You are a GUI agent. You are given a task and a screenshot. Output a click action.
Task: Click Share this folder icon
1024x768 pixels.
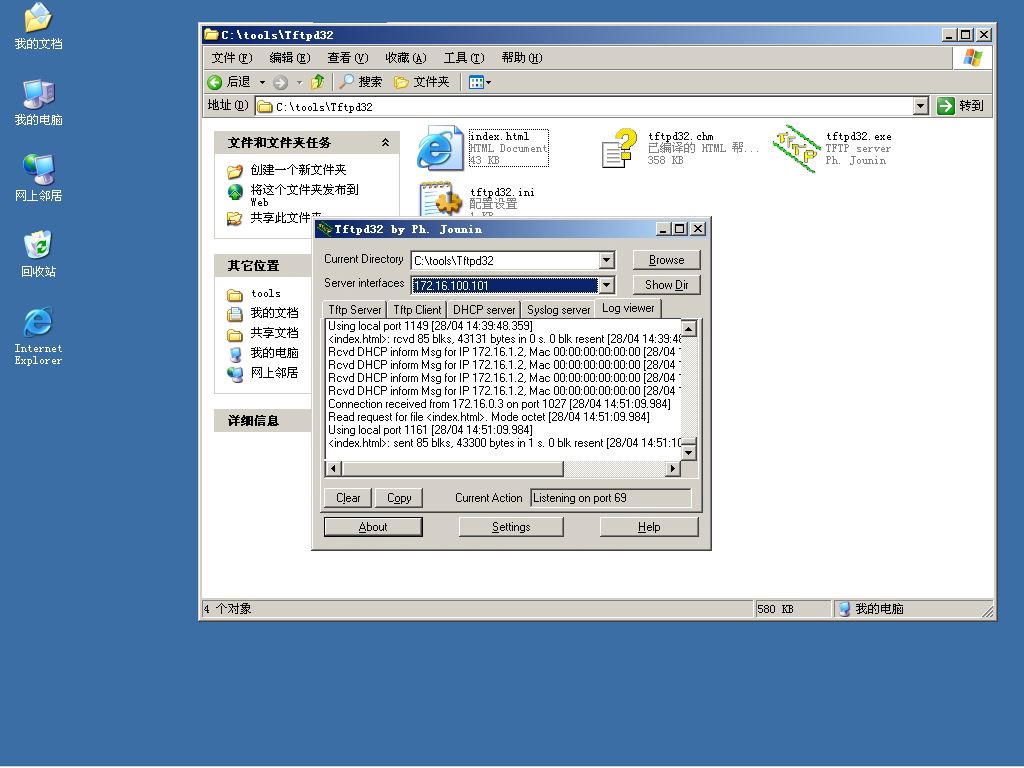point(234,218)
